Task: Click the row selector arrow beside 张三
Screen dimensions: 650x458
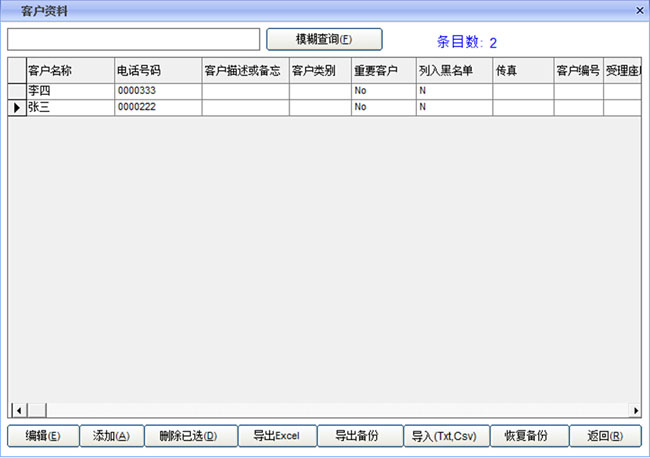Action: (16, 107)
